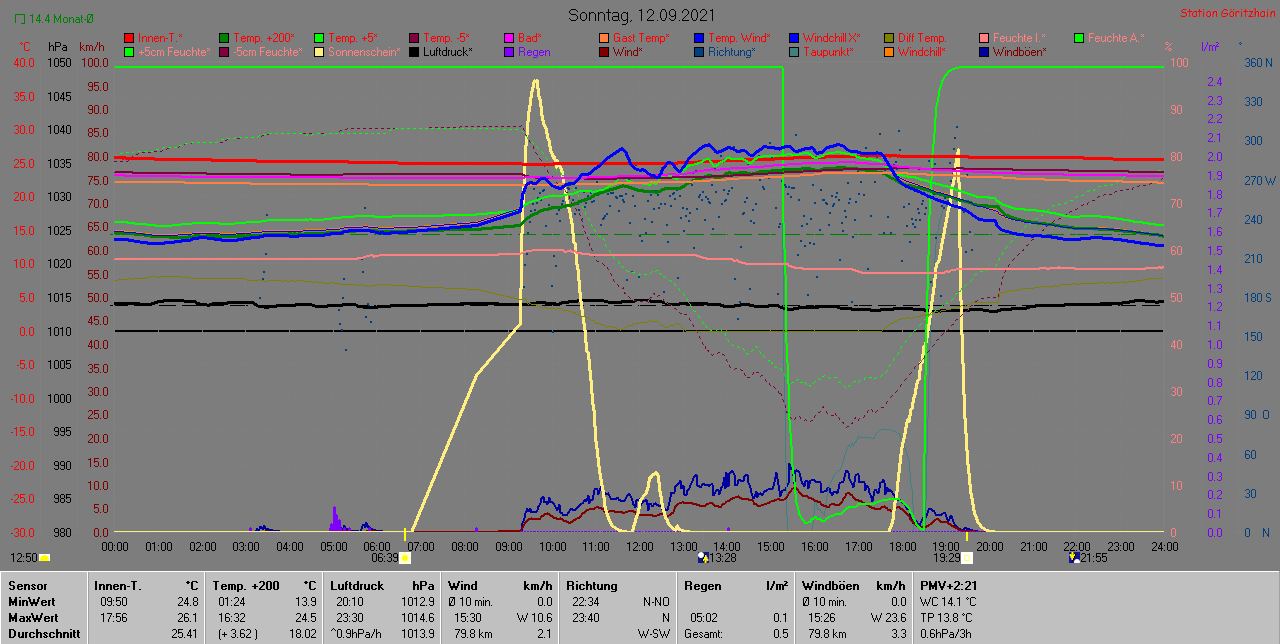Click the olive Diff Temp. legend swatch
The height and width of the screenshot is (644, 1280).
point(889,37)
